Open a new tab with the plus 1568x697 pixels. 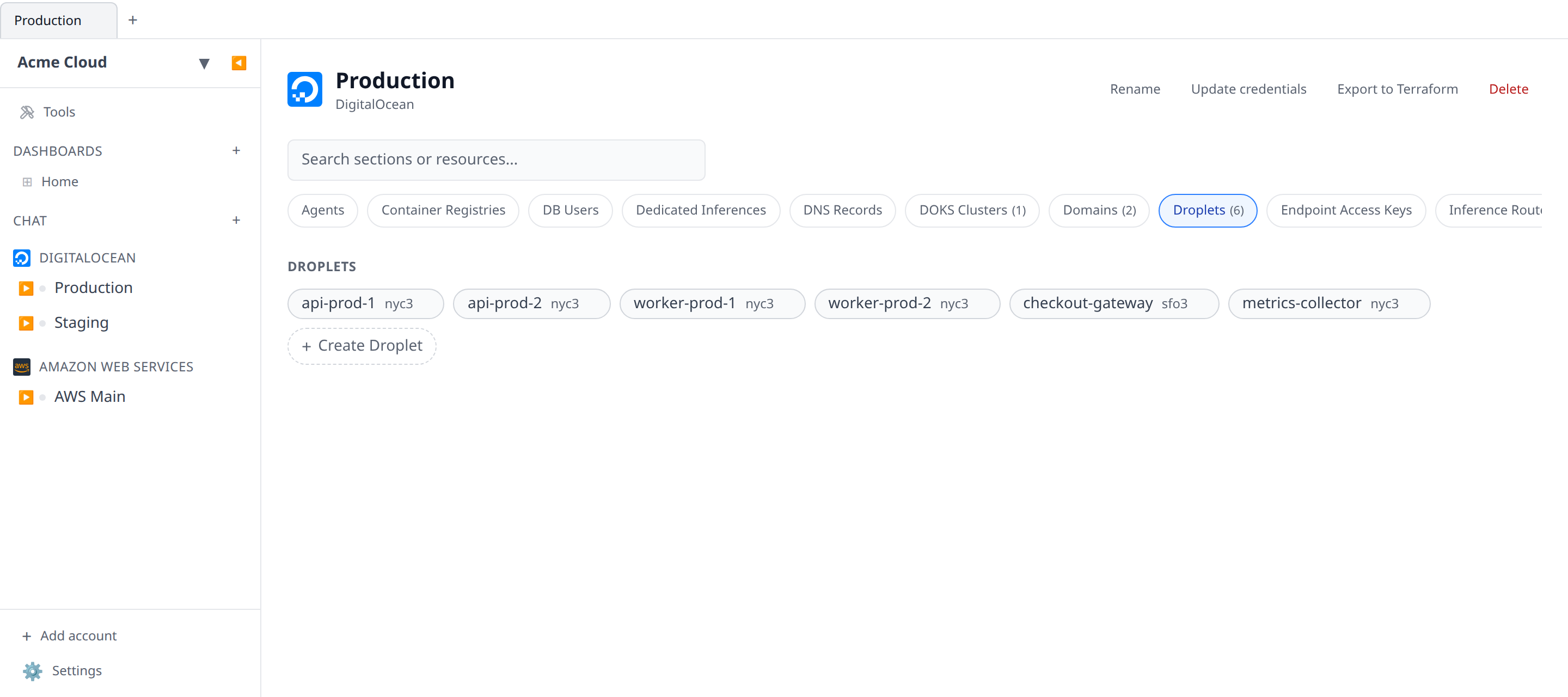pyautogui.click(x=133, y=20)
